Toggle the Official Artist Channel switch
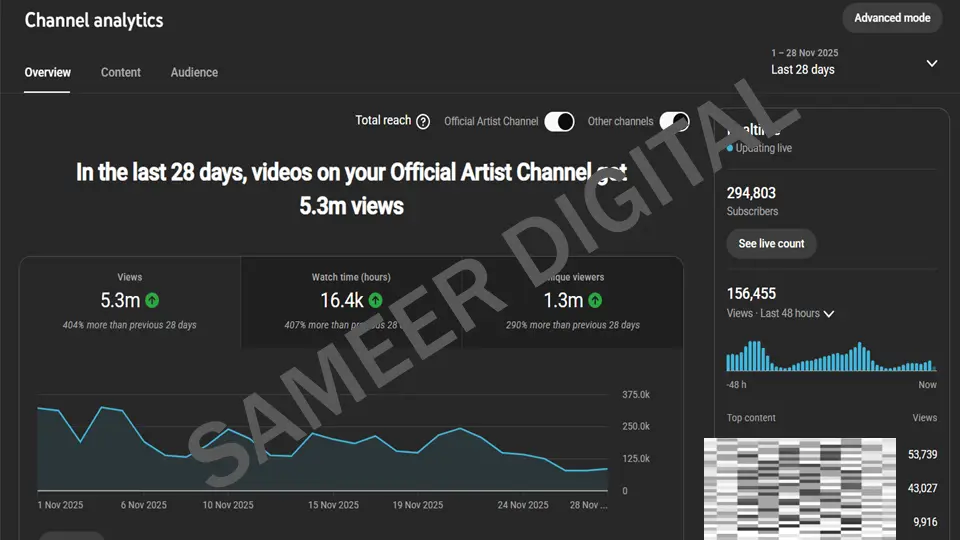Screen dimensions: 960x540 tap(559, 122)
